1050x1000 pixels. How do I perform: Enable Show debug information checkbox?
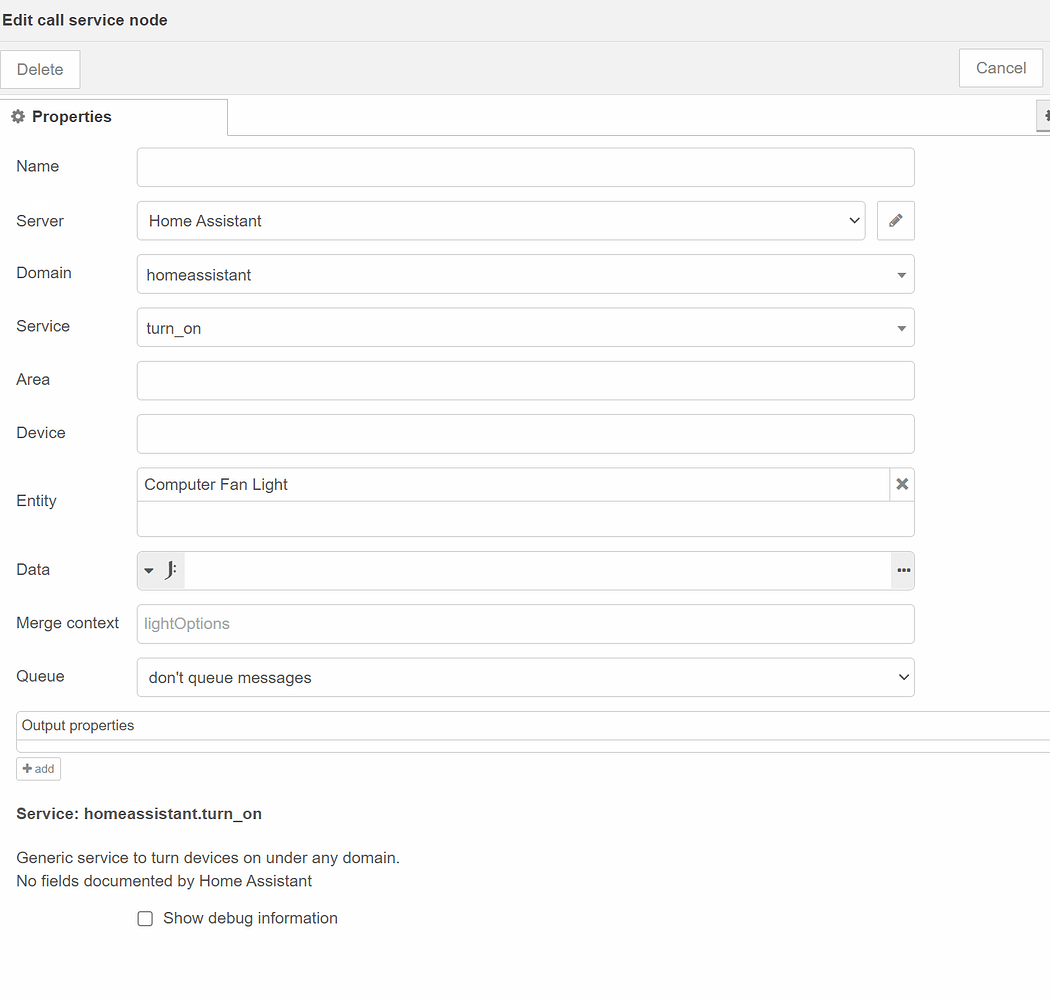point(145,918)
